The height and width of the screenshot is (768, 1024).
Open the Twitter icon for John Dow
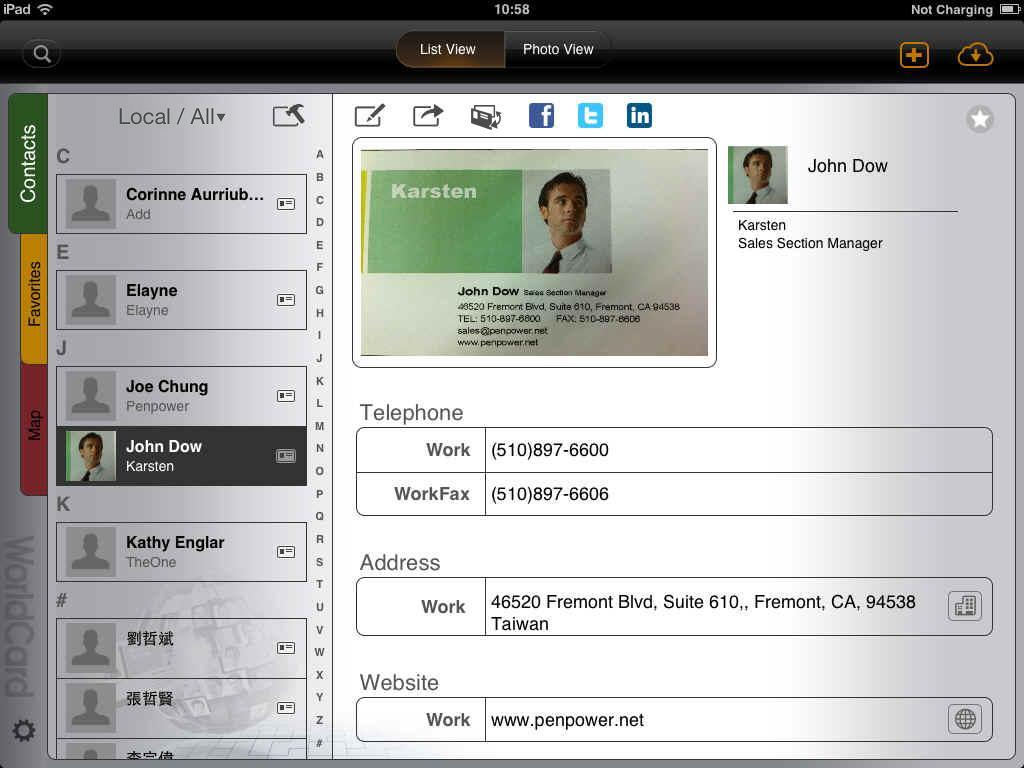pyautogui.click(x=590, y=116)
